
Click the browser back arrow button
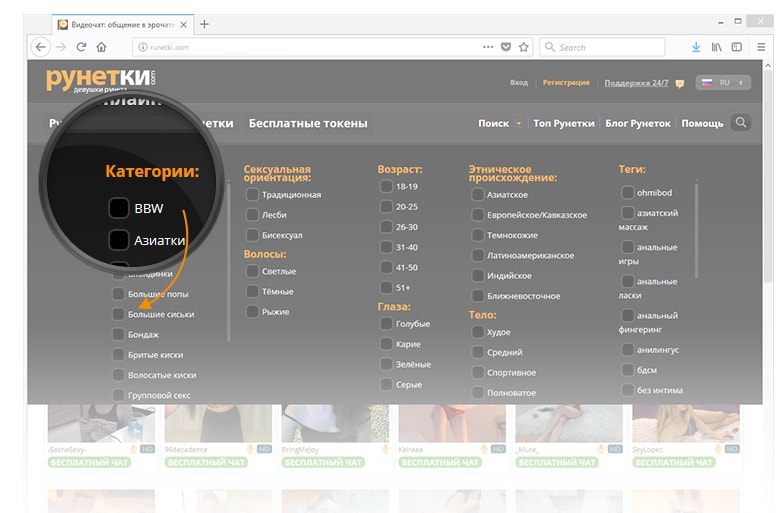[x=41, y=47]
